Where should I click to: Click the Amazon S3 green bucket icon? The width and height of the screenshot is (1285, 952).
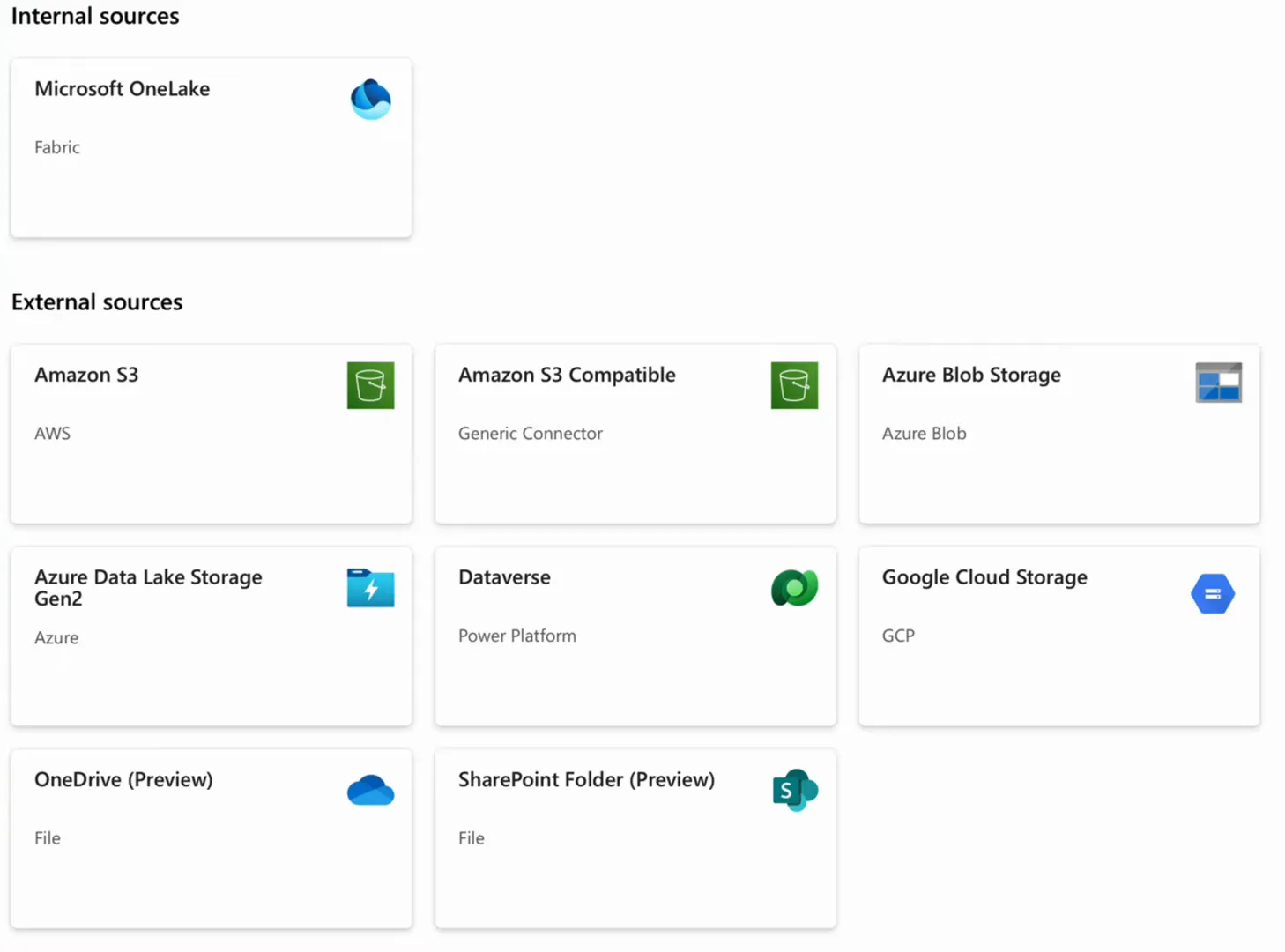(370, 385)
